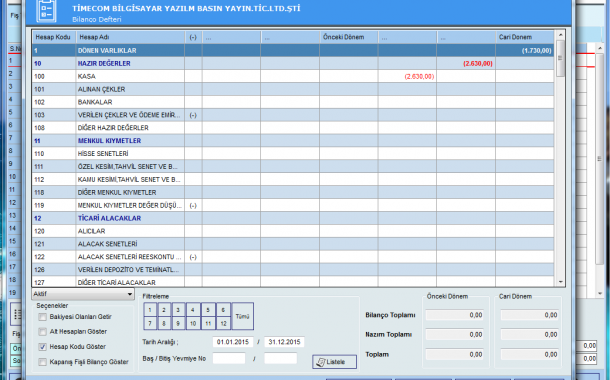610x380 pixels.
Task: Uncheck Hesap Kodu Göster checkbox
Action: (42, 347)
